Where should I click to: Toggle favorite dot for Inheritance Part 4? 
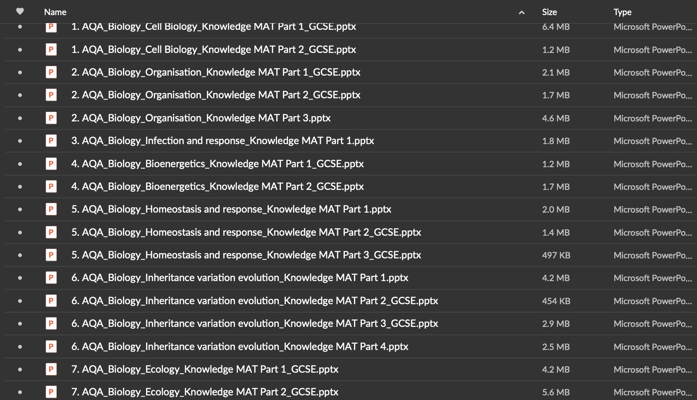(20, 346)
